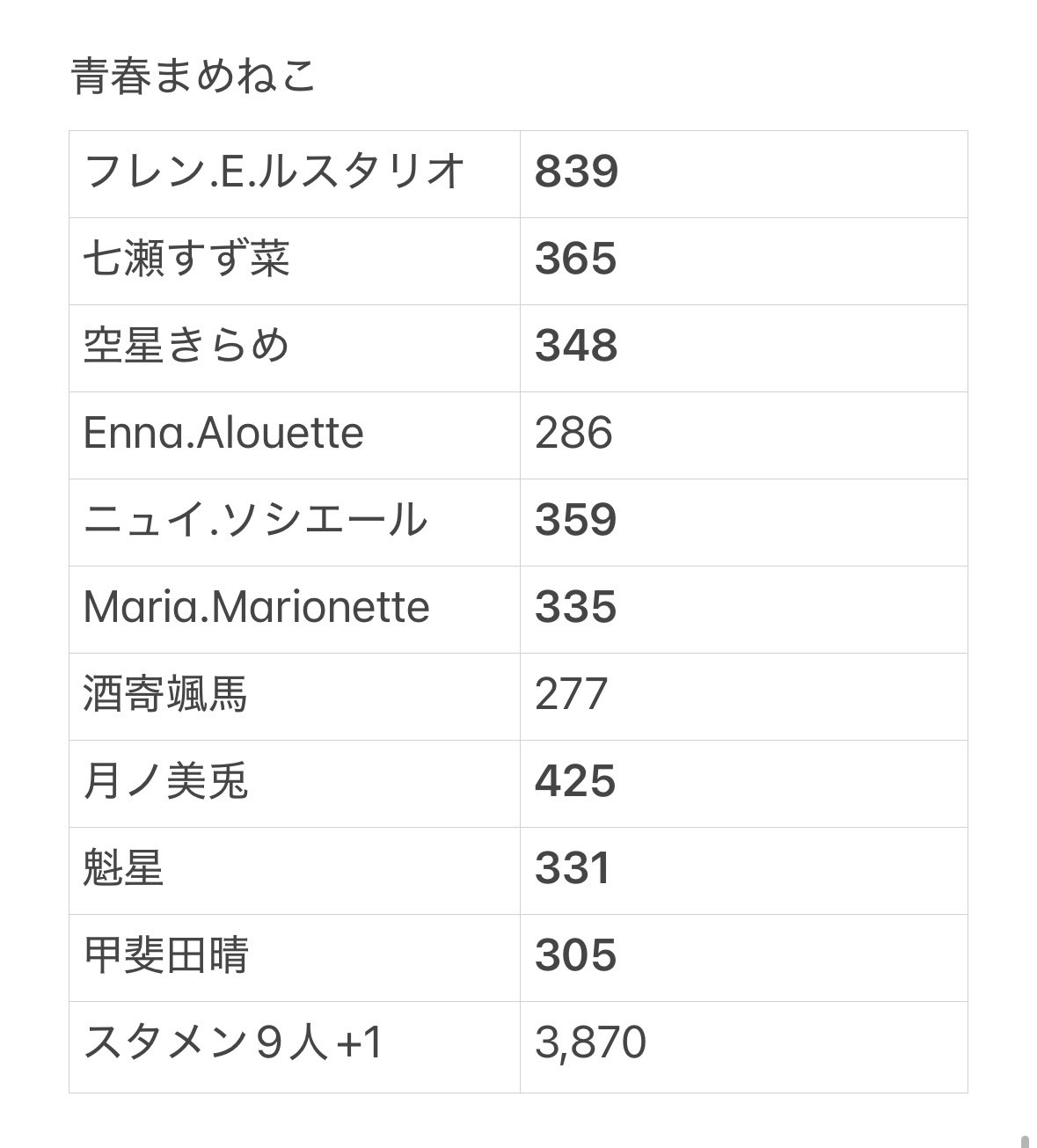Select the ニュイ.ソシエール name cell
1037x1148 pixels.
point(255,520)
